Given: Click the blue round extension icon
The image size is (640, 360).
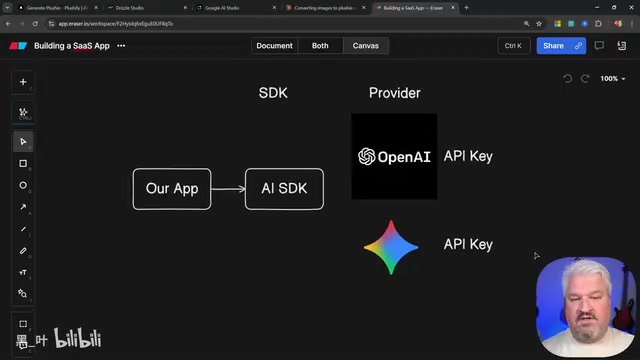Looking at the screenshot, I should (x=584, y=24).
